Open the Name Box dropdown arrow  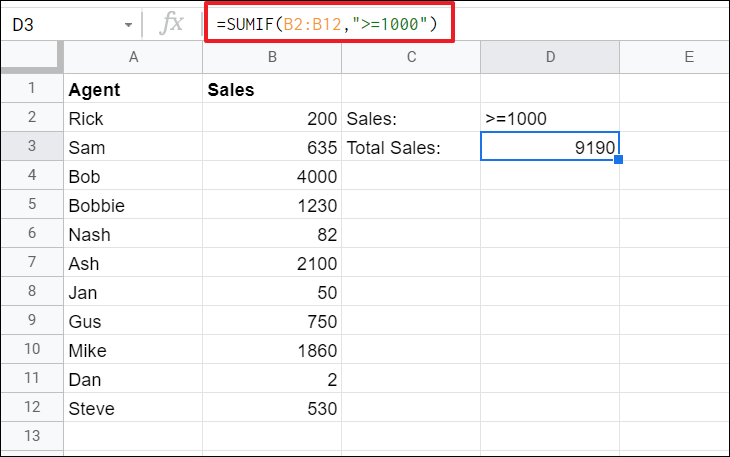tap(128, 24)
